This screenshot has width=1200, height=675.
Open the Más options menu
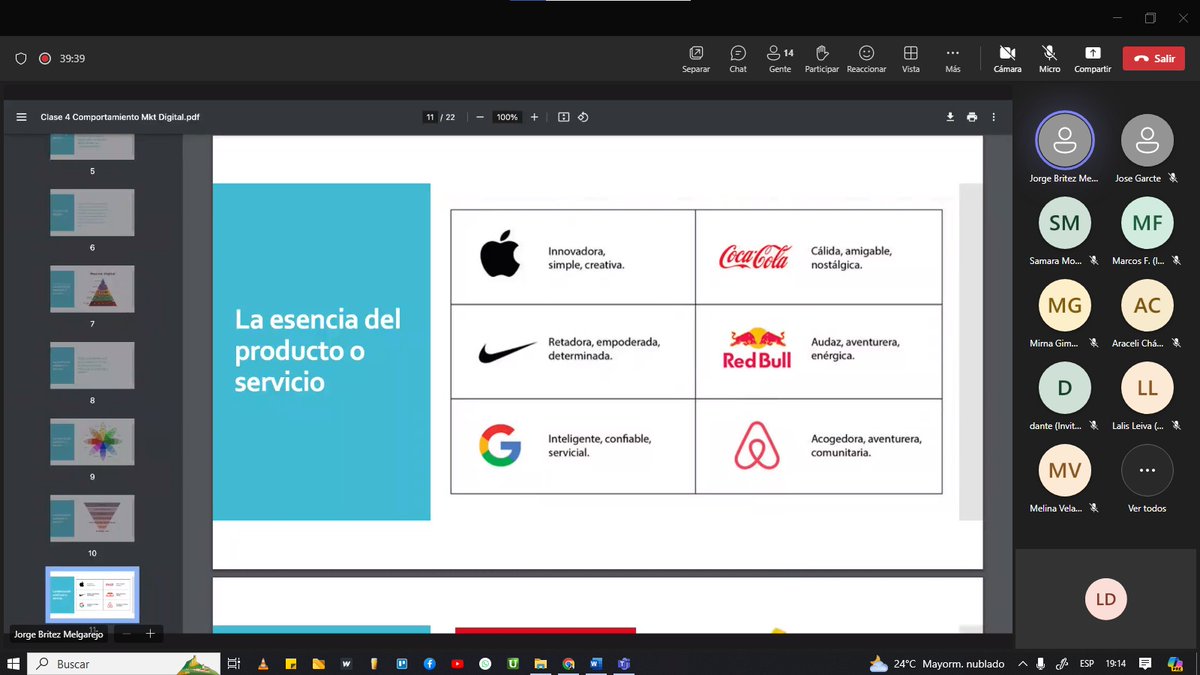click(952, 59)
